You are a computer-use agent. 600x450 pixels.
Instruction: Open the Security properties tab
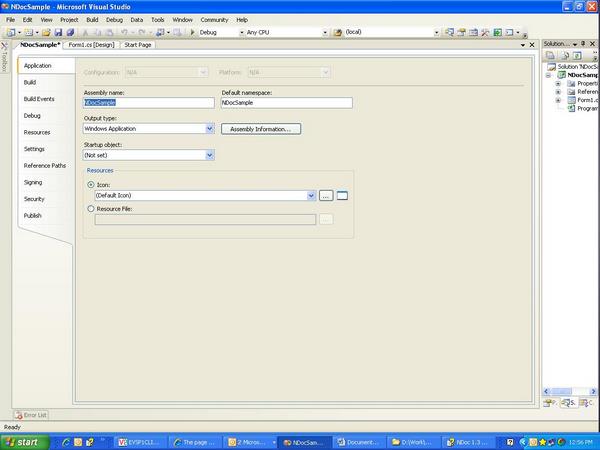[x=34, y=199]
